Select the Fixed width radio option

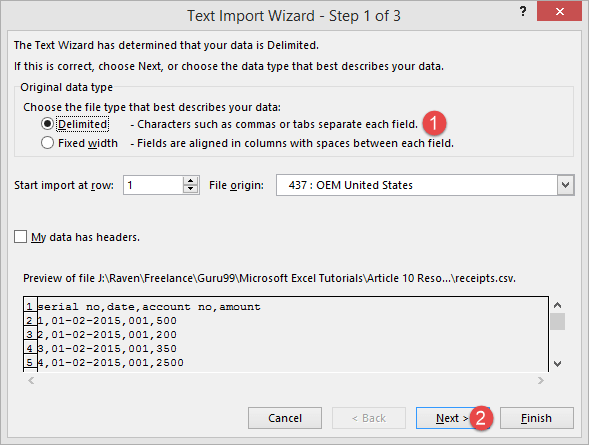pos(47,143)
